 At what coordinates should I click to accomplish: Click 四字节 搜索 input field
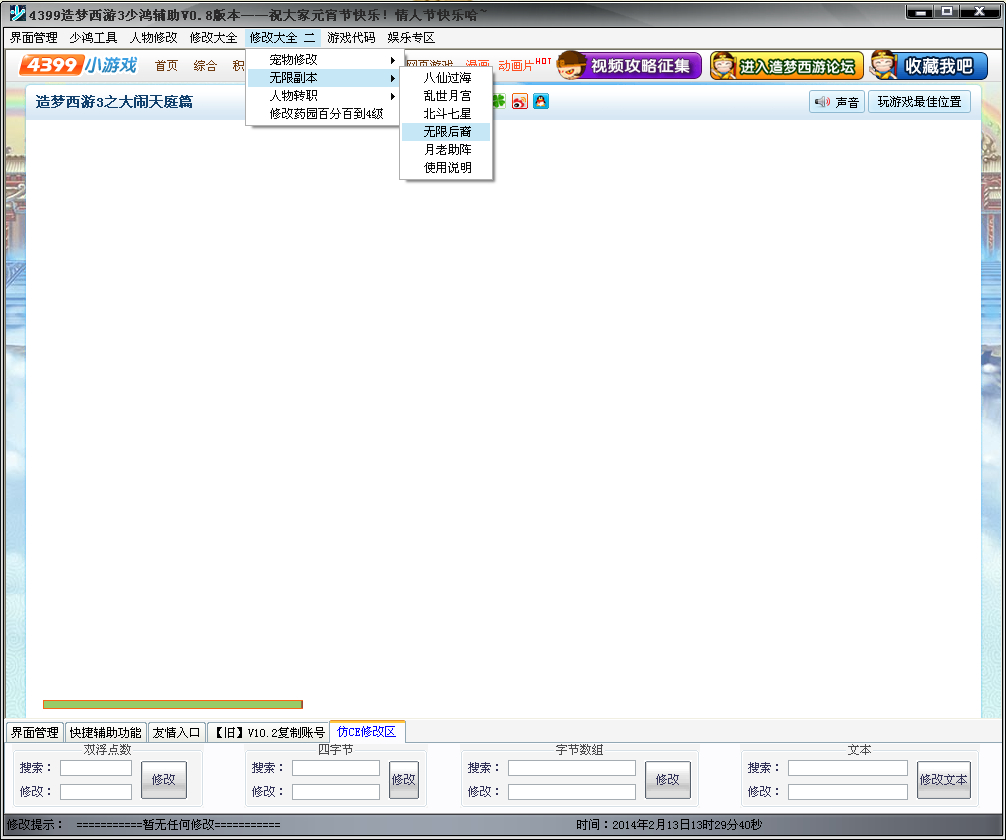(336, 767)
